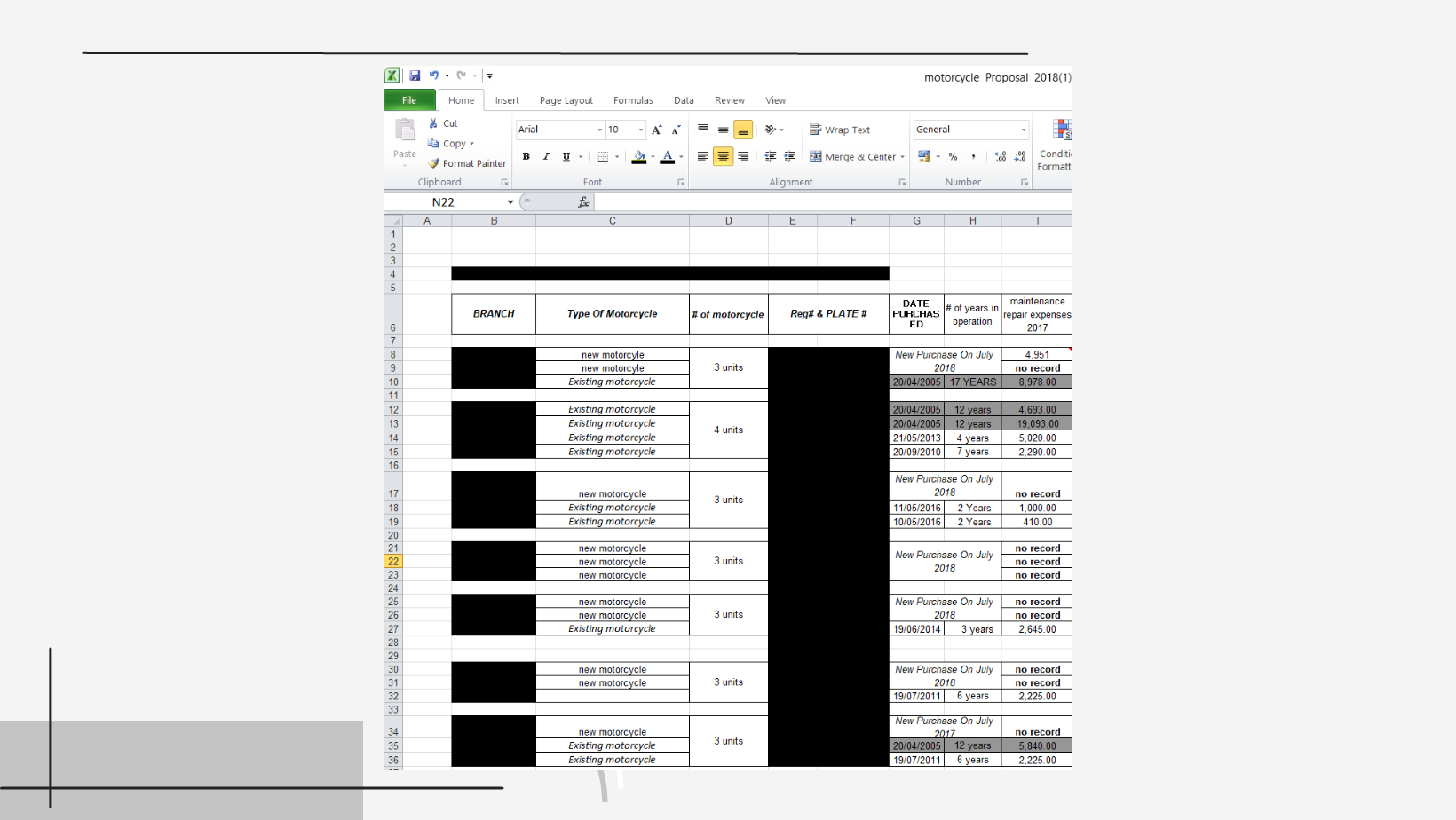Viewport: 1456px width, 820px height.
Task: Open the Name Box dropdown arrow
Action: [x=510, y=202]
